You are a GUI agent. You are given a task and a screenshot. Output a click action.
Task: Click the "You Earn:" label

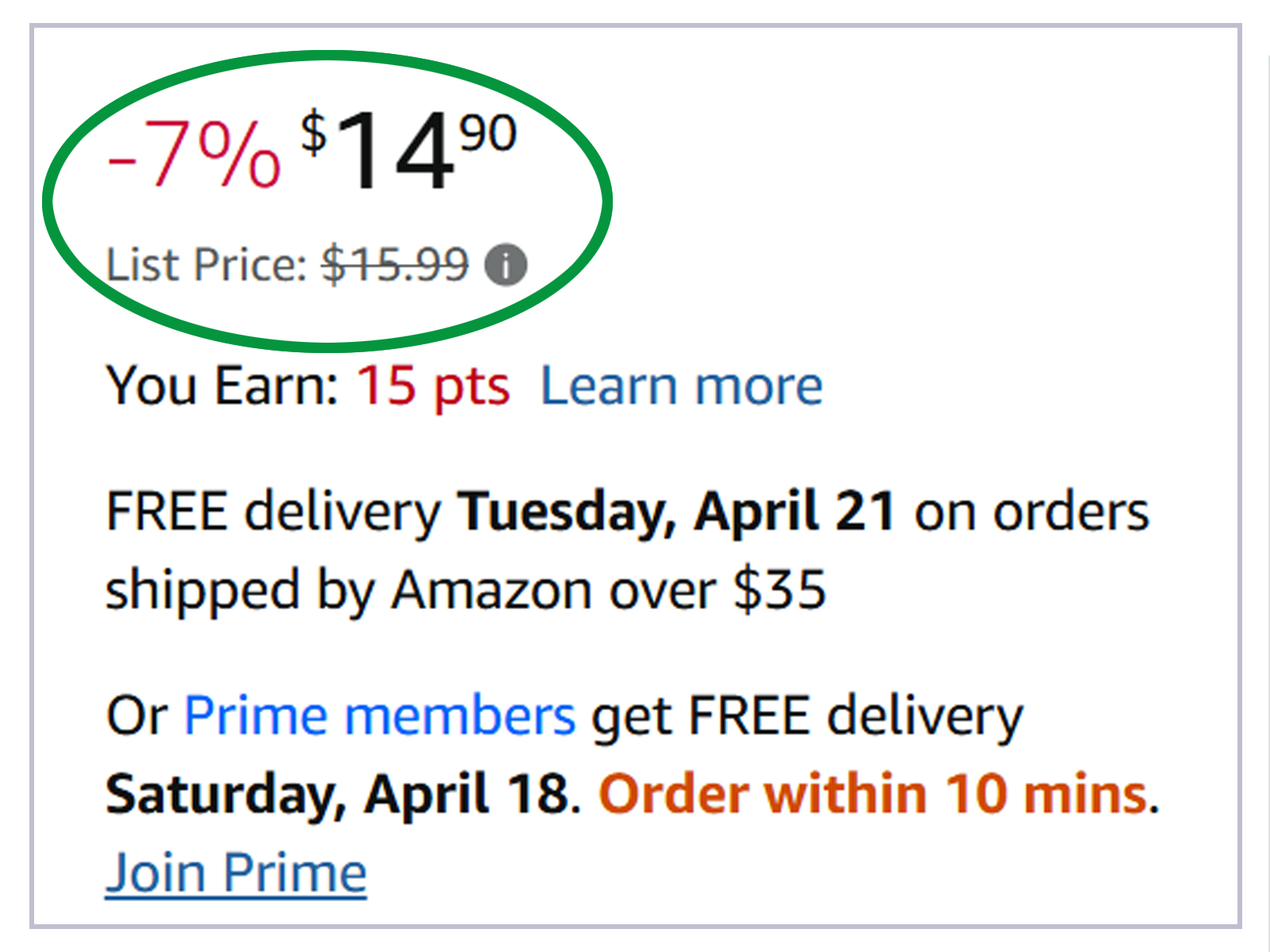(222, 386)
